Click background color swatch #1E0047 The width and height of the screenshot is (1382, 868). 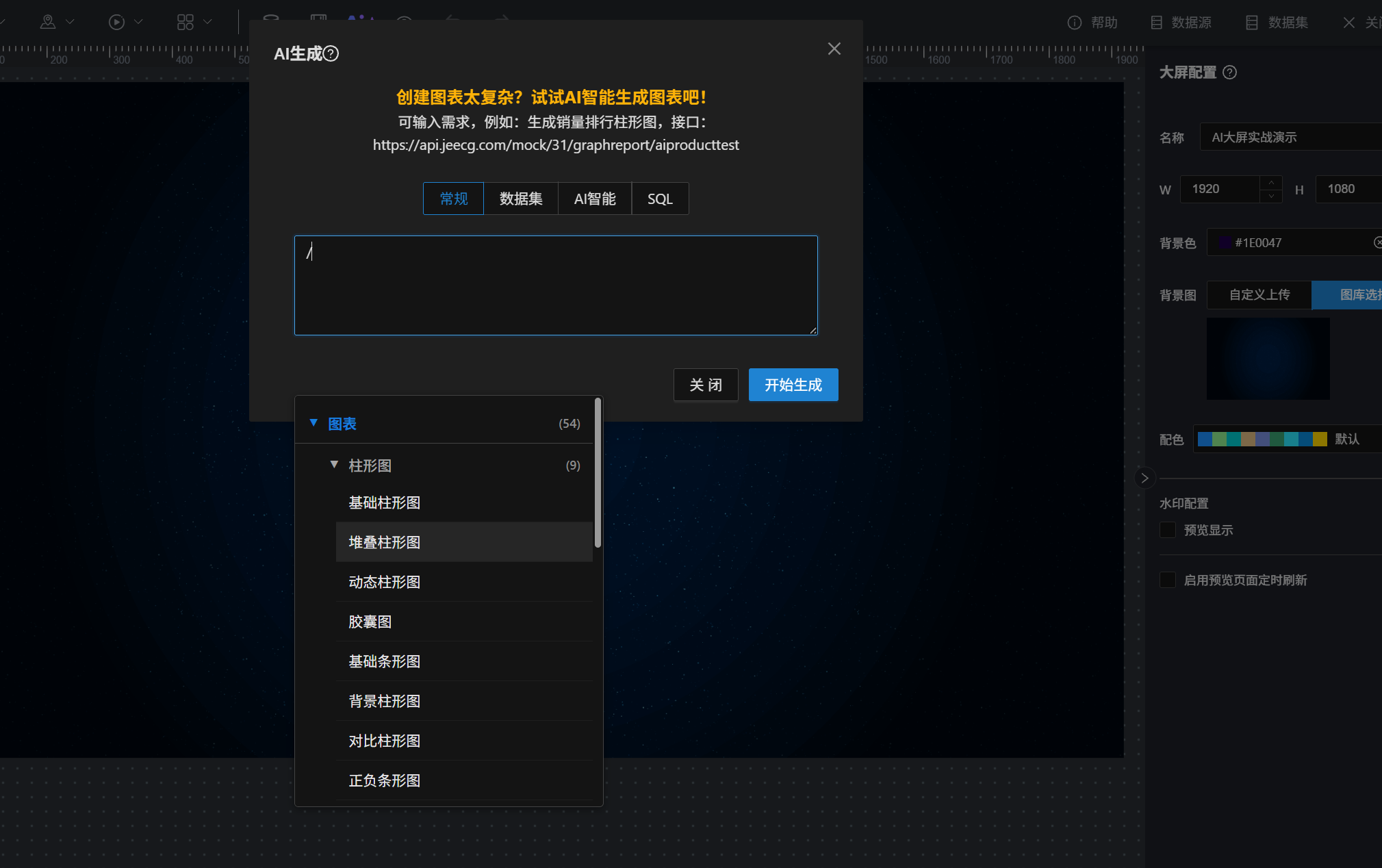[1224, 243]
